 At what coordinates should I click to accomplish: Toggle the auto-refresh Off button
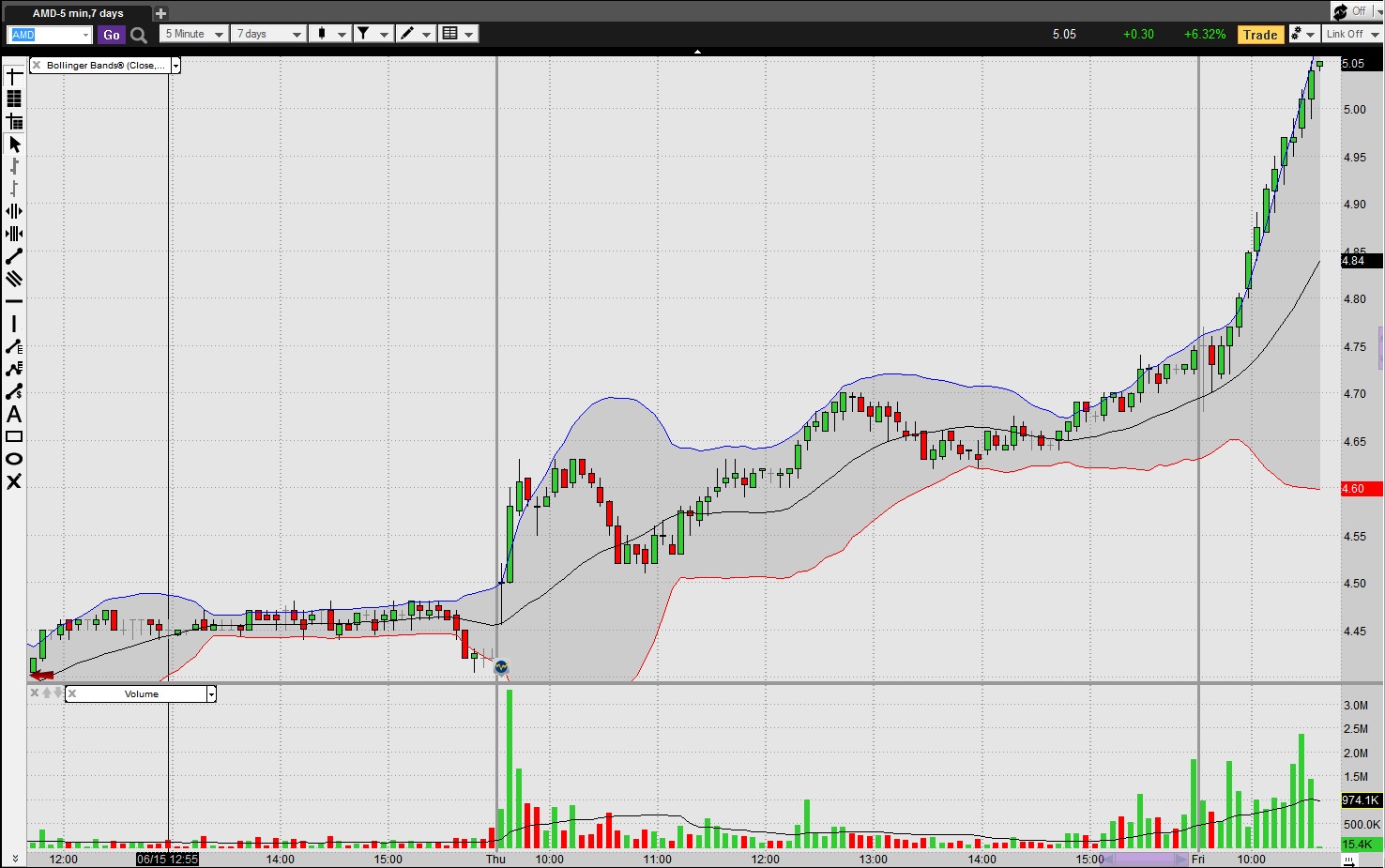point(1351,11)
